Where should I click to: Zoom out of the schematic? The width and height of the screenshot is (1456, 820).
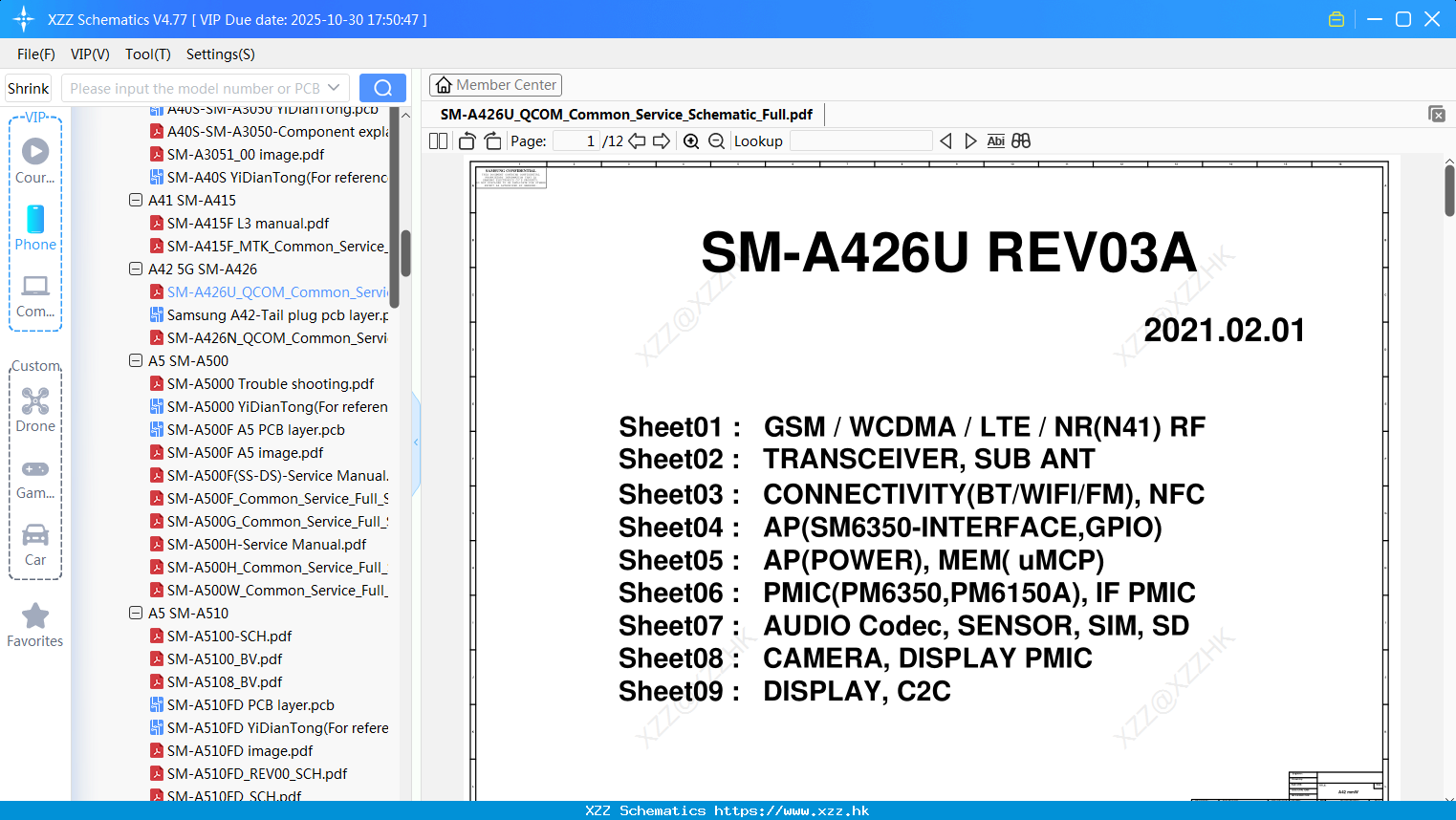716,141
